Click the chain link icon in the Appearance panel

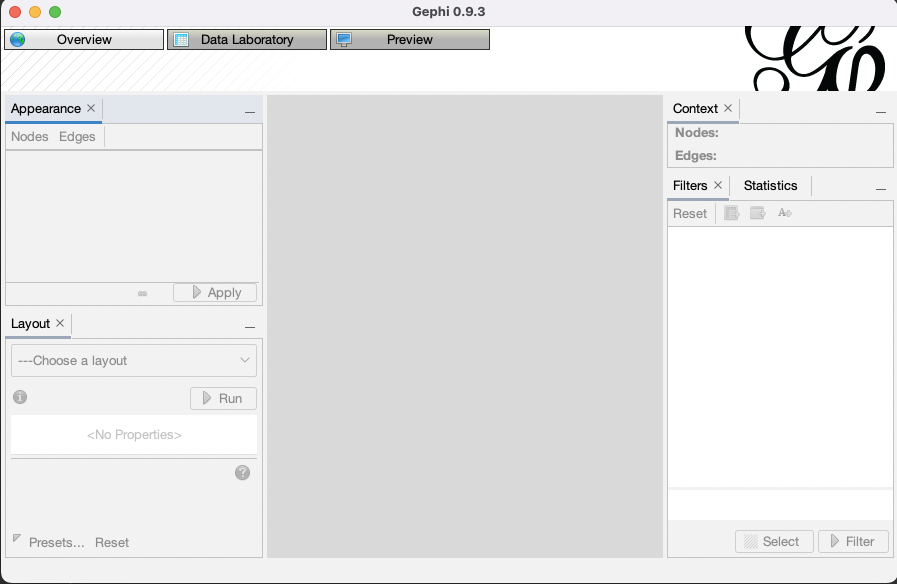point(141,292)
